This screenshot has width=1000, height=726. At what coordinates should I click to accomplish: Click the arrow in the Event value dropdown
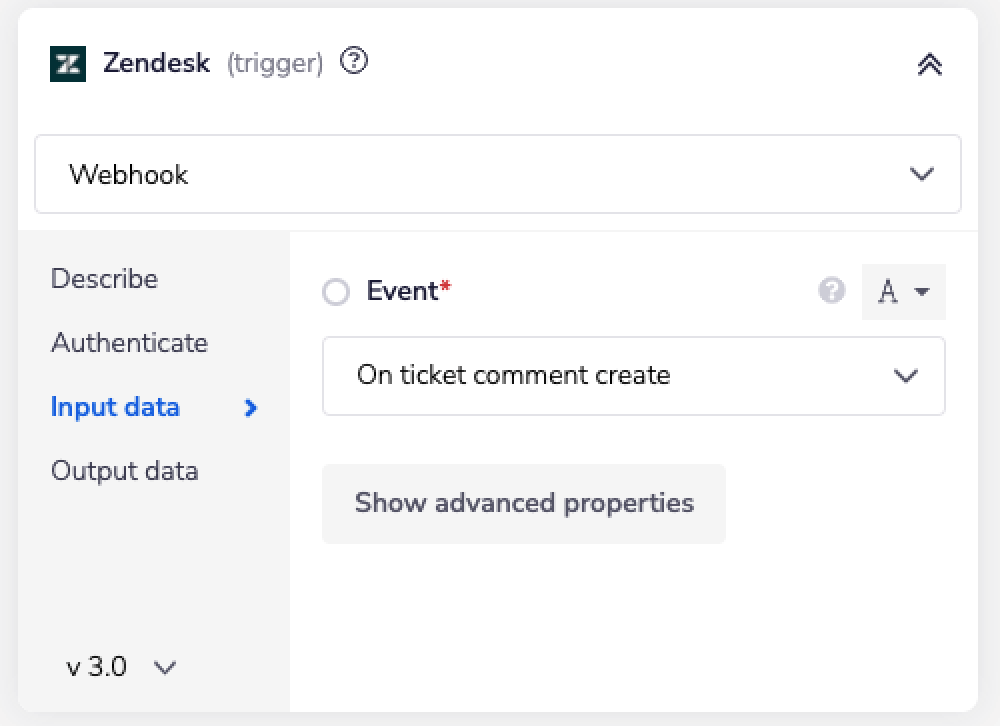pos(905,376)
